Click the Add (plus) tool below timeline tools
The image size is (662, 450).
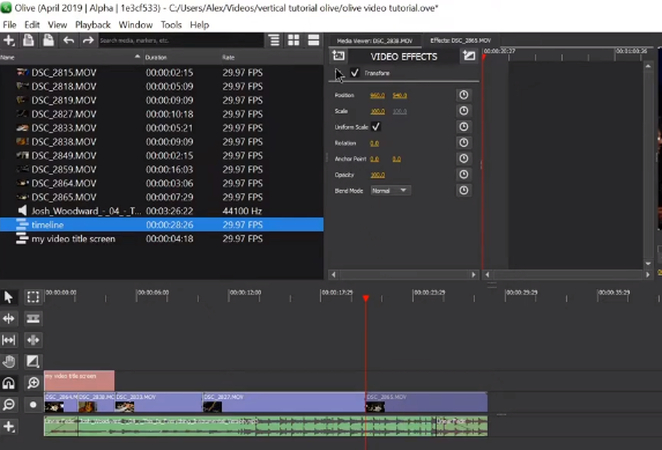[8, 426]
